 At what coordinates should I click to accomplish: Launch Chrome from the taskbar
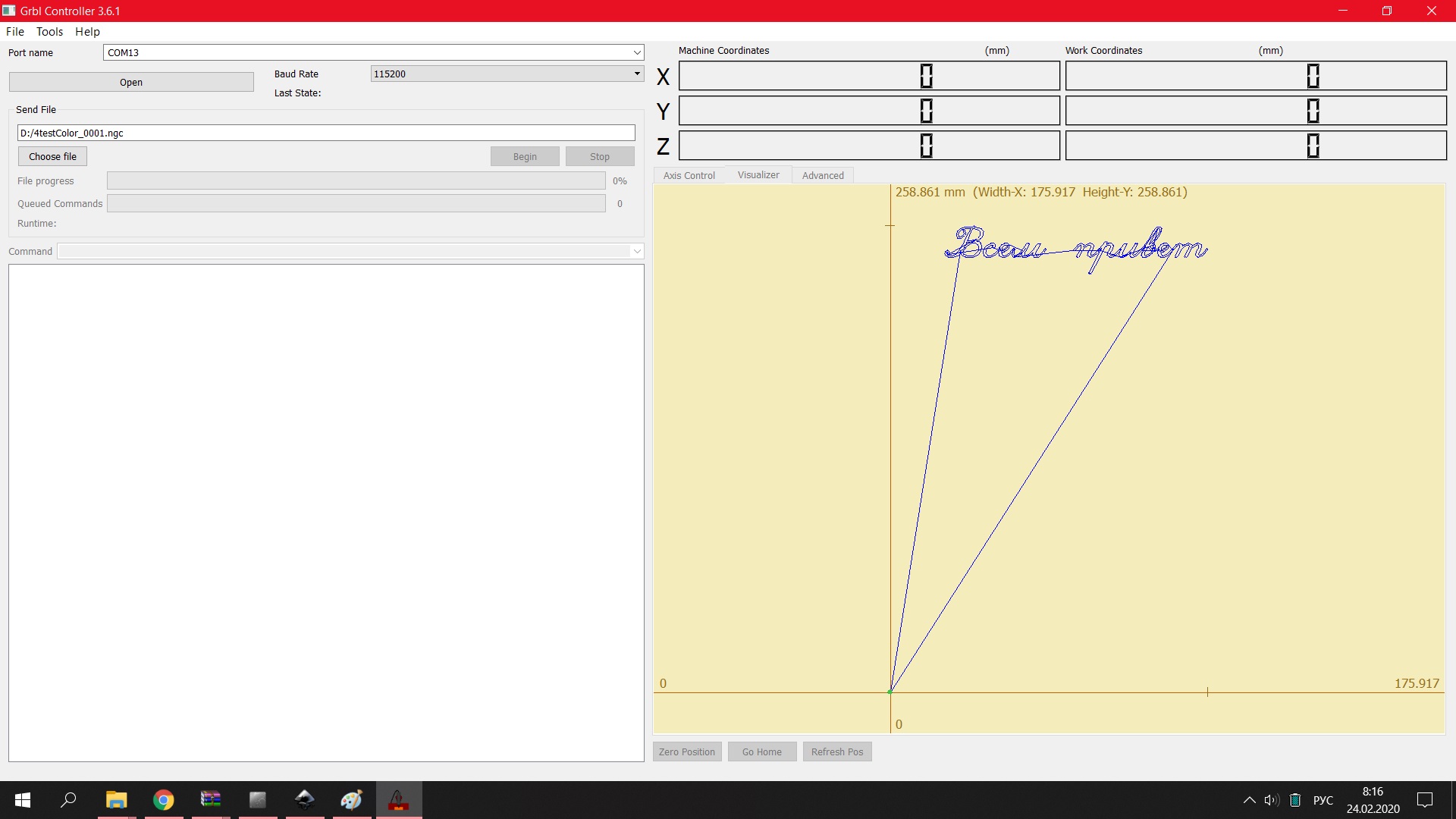[164, 799]
